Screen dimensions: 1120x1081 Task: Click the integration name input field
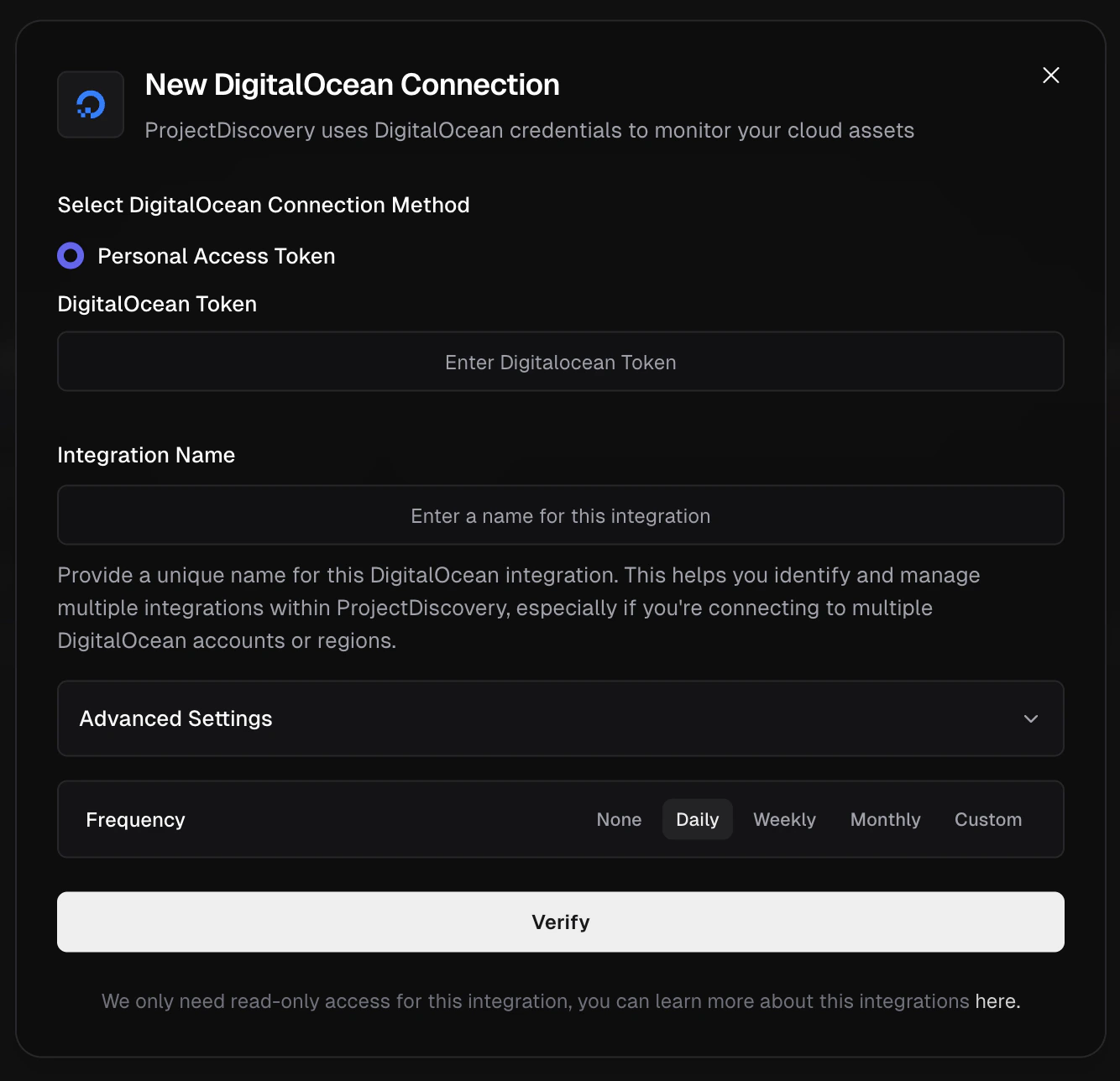(560, 515)
